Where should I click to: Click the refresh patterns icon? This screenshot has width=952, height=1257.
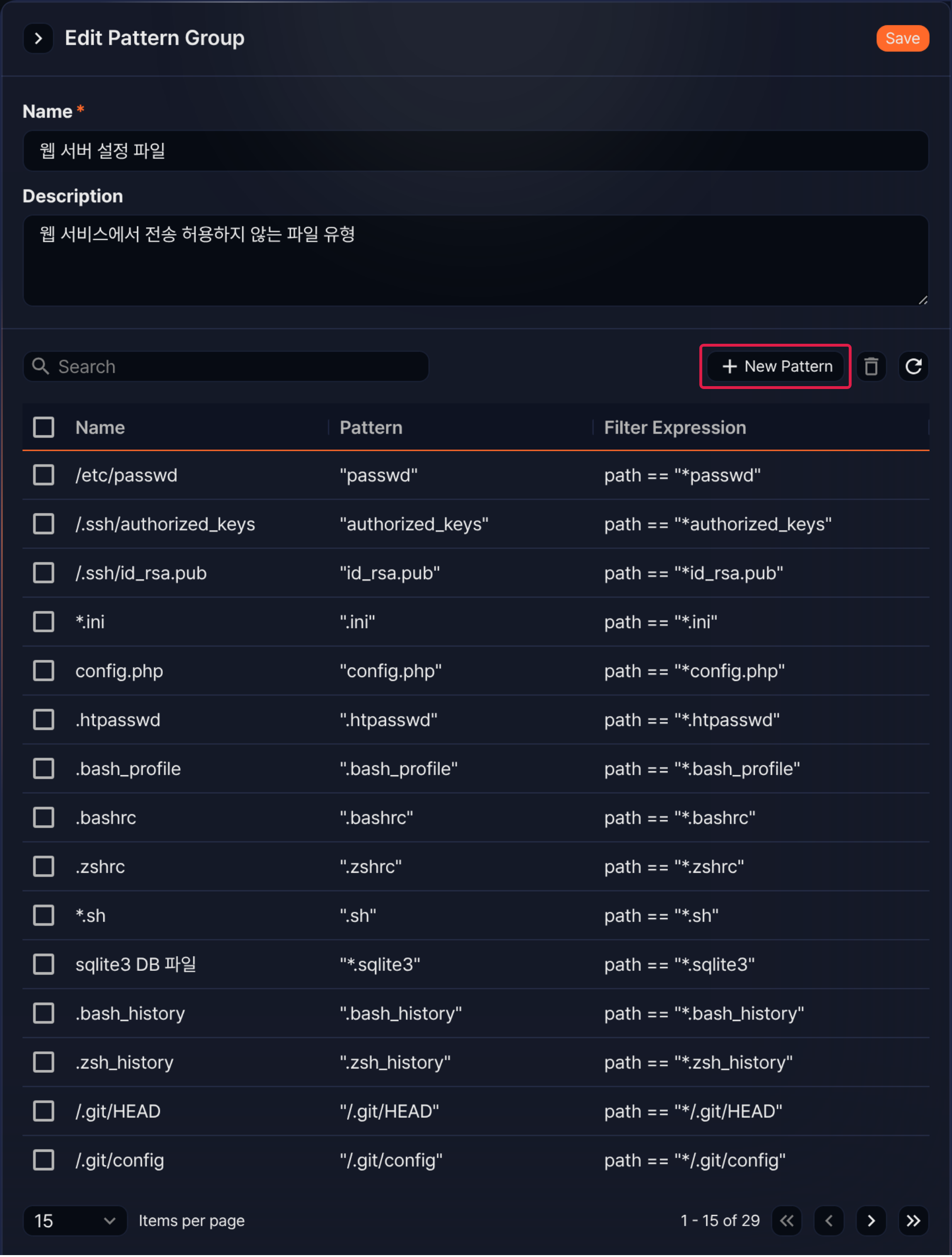(x=913, y=367)
